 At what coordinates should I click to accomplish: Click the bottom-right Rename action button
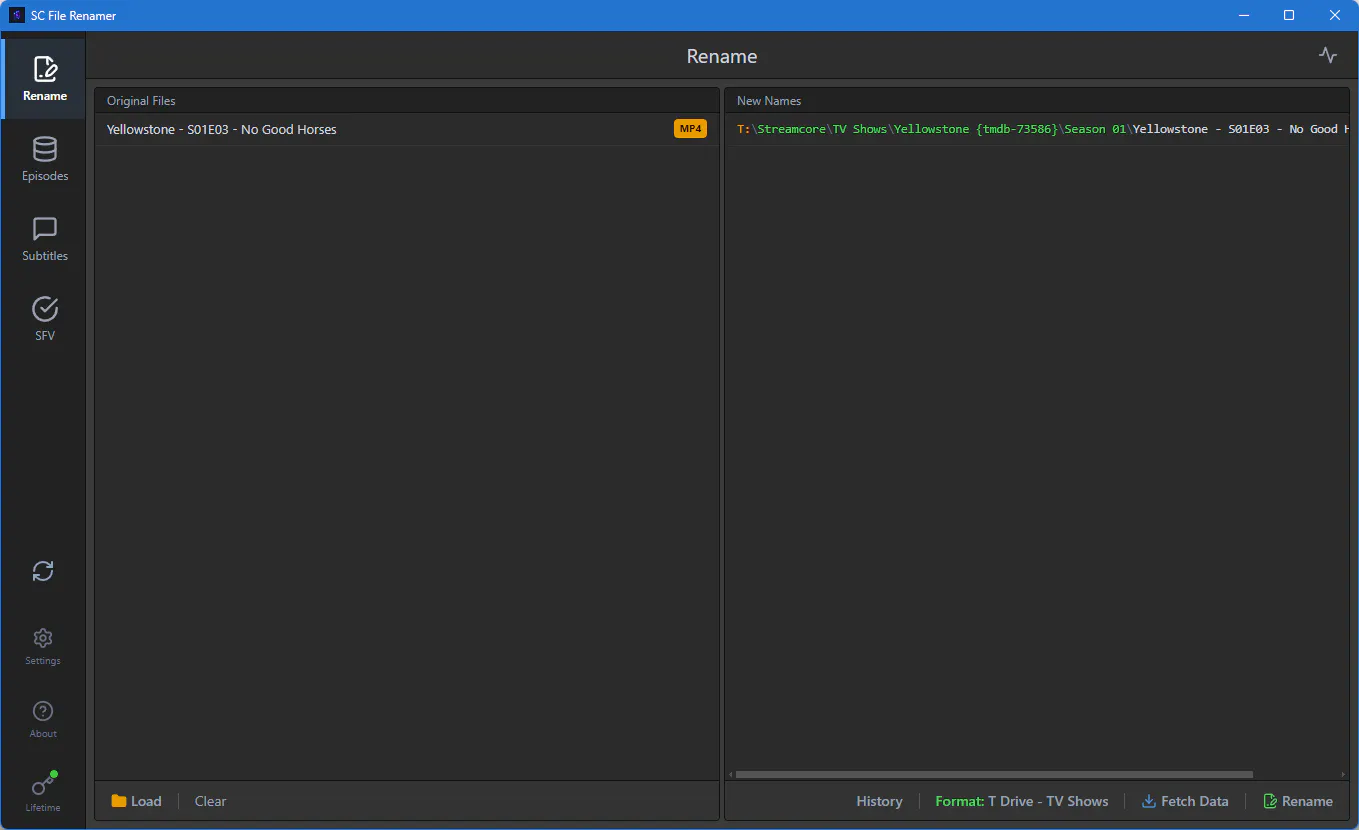(x=1298, y=801)
